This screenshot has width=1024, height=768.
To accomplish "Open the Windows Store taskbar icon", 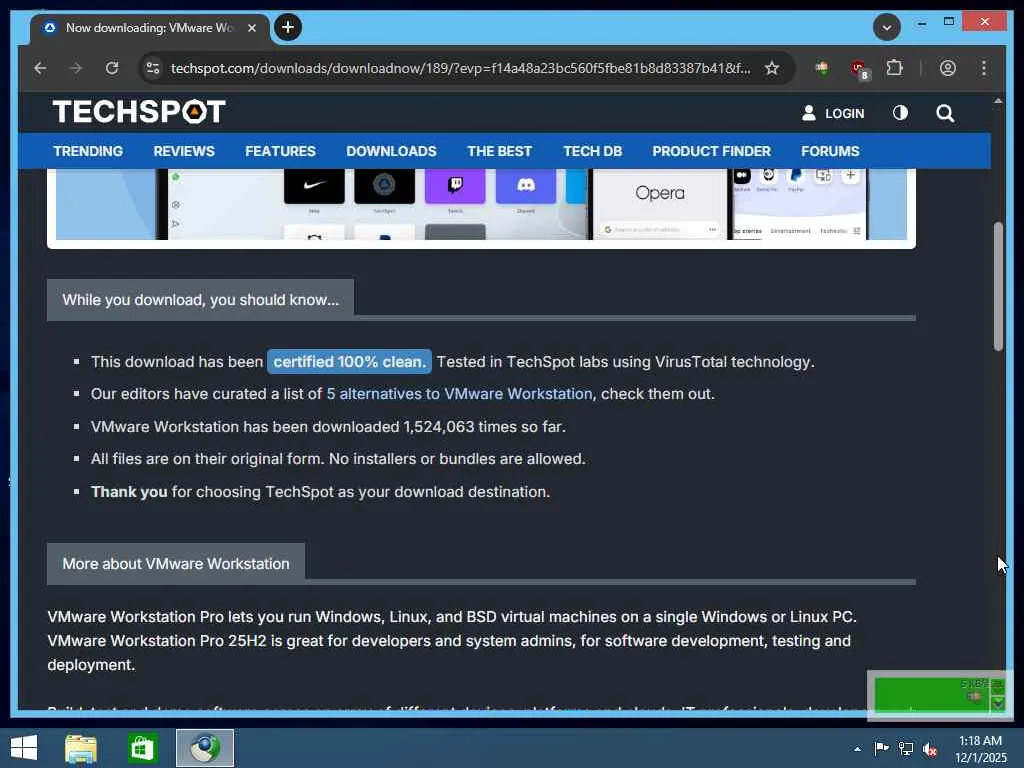I will pyautogui.click(x=142, y=748).
